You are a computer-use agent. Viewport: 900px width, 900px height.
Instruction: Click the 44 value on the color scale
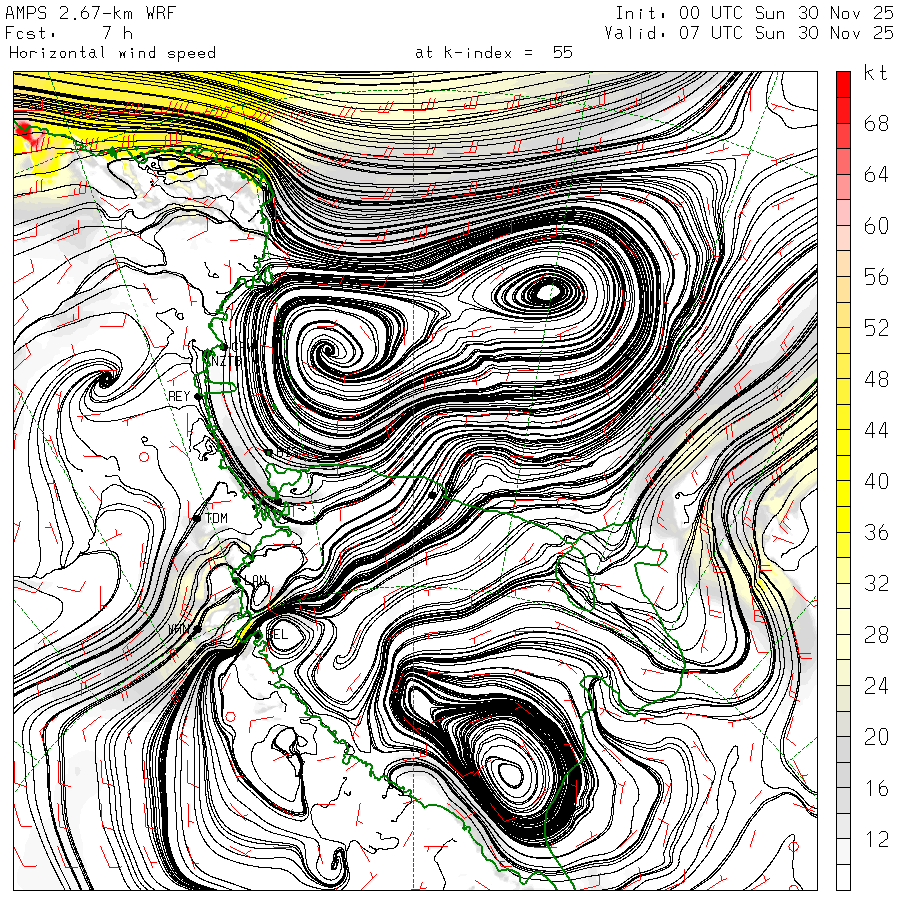point(876,430)
